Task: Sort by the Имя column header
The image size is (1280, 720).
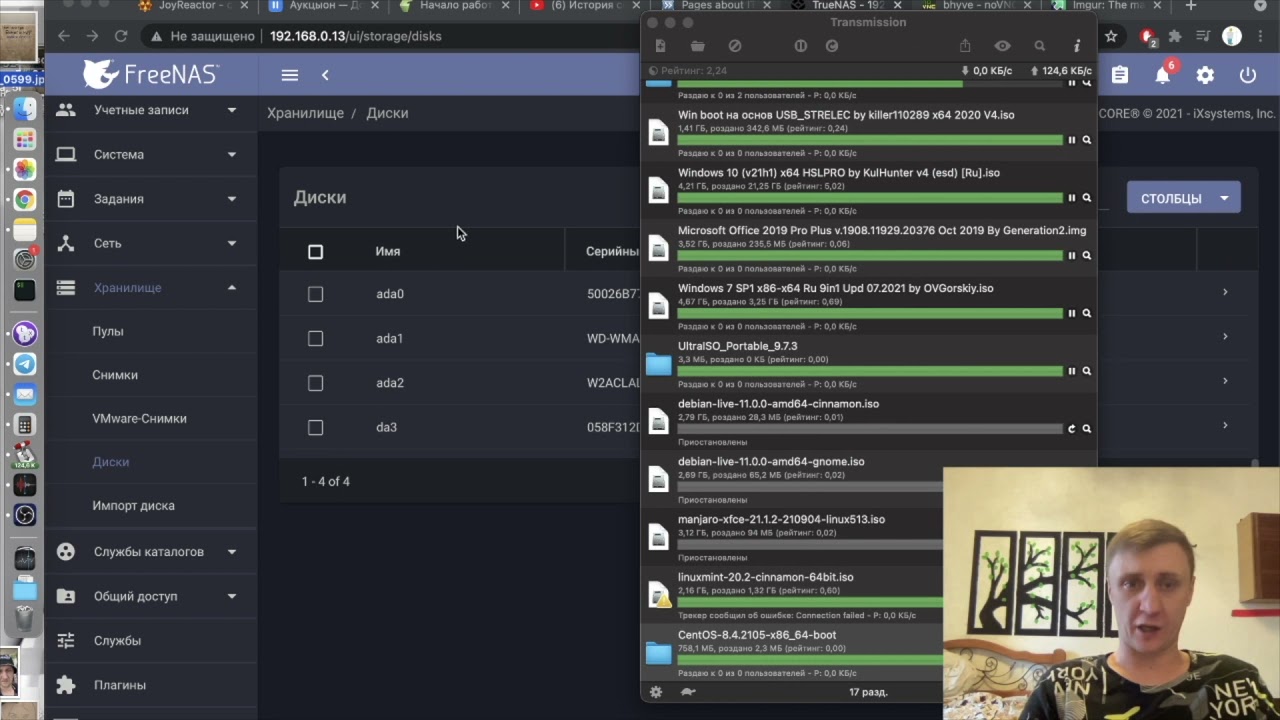Action: [x=388, y=252]
